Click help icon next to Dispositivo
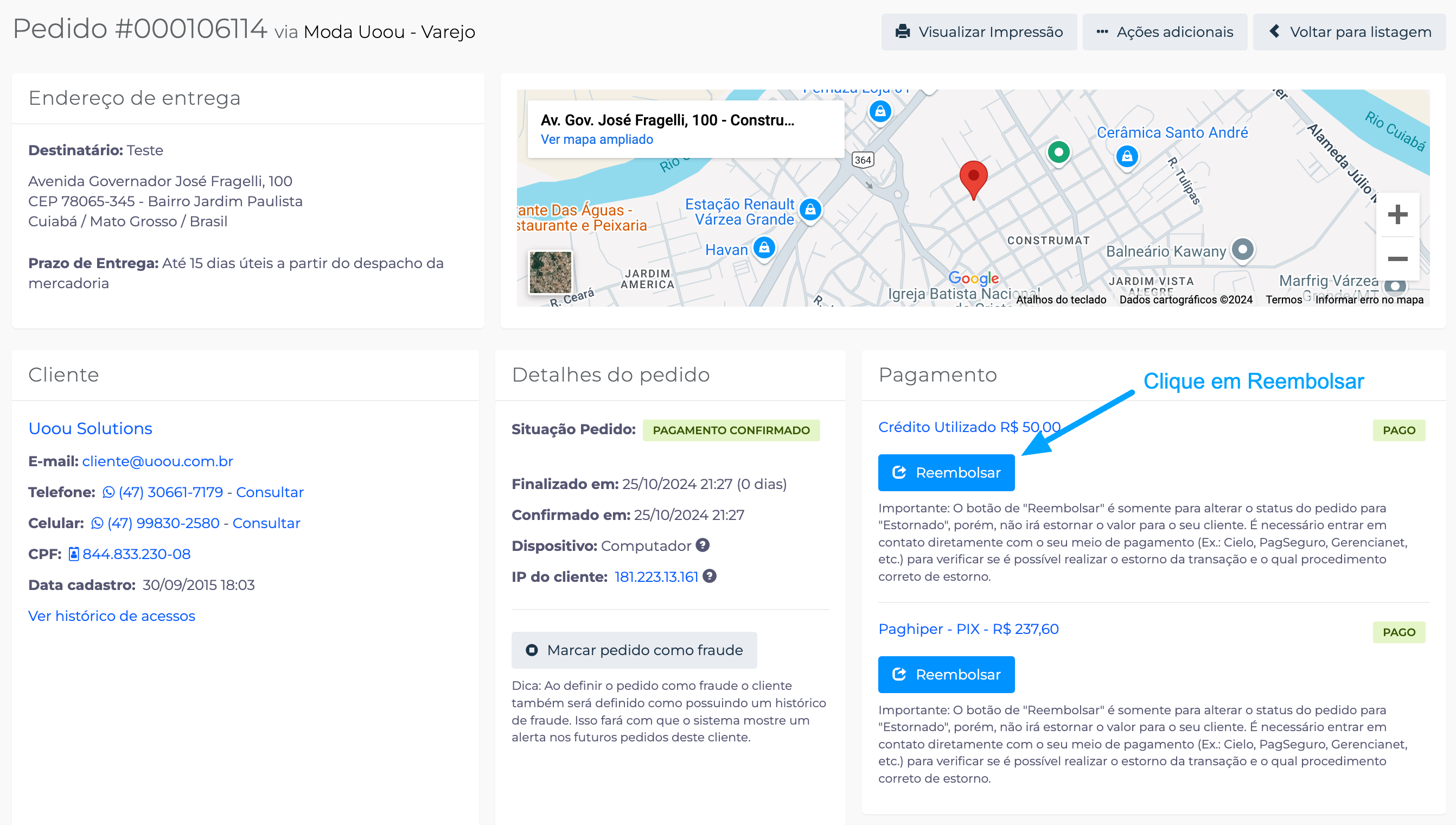Image resolution: width=1456 pixels, height=825 pixels. coord(703,545)
